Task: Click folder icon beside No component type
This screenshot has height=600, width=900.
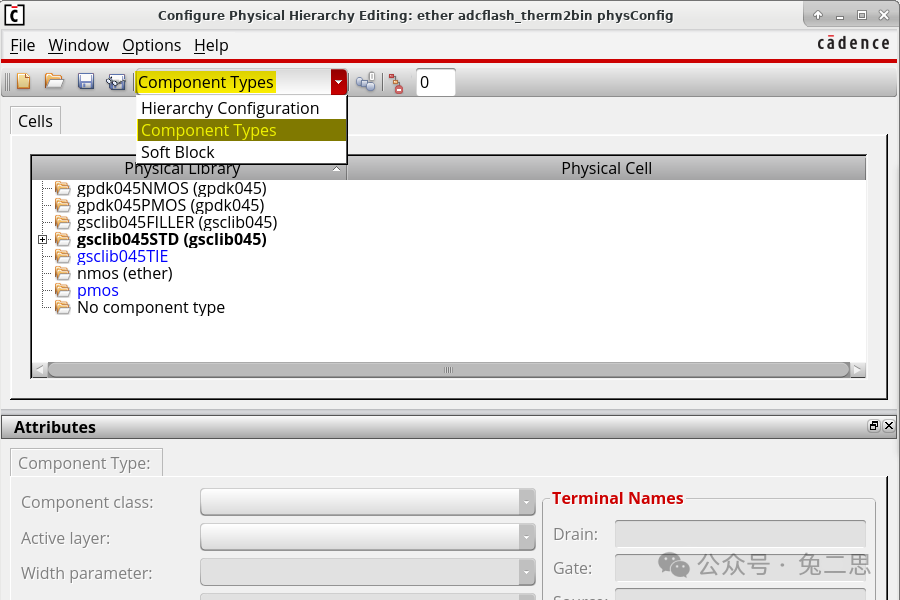Action: pos(63,307)
